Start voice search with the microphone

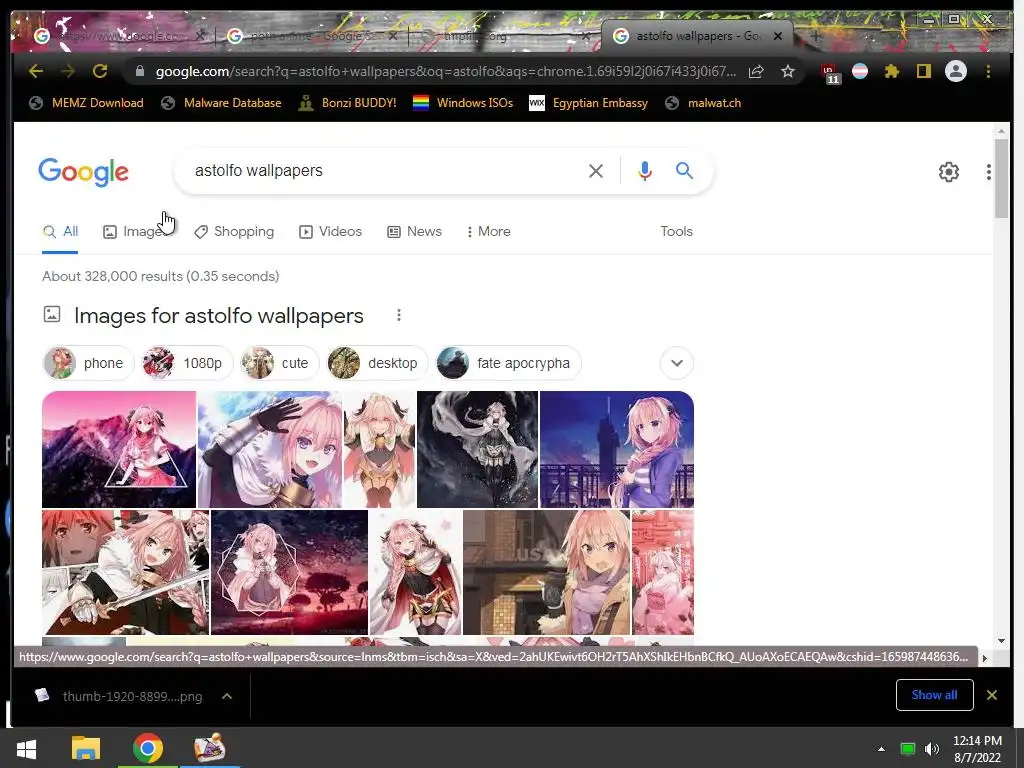click(x=645, y=171)
